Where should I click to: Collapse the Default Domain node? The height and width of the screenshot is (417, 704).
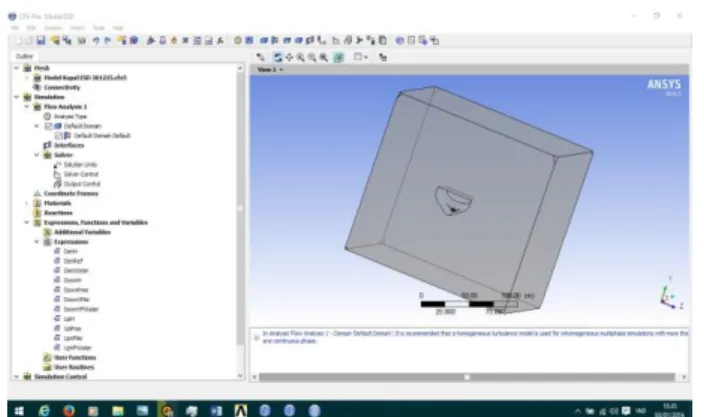pos(37,126)
